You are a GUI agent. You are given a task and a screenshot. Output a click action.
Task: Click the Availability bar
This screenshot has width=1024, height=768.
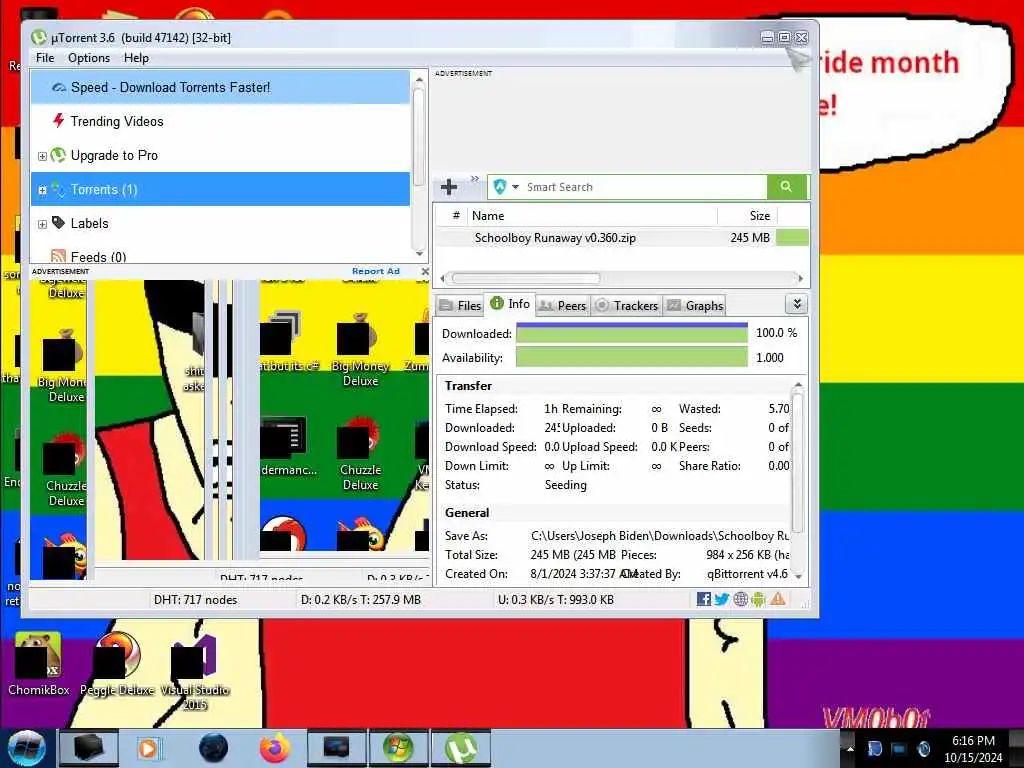tap(632, 357)
